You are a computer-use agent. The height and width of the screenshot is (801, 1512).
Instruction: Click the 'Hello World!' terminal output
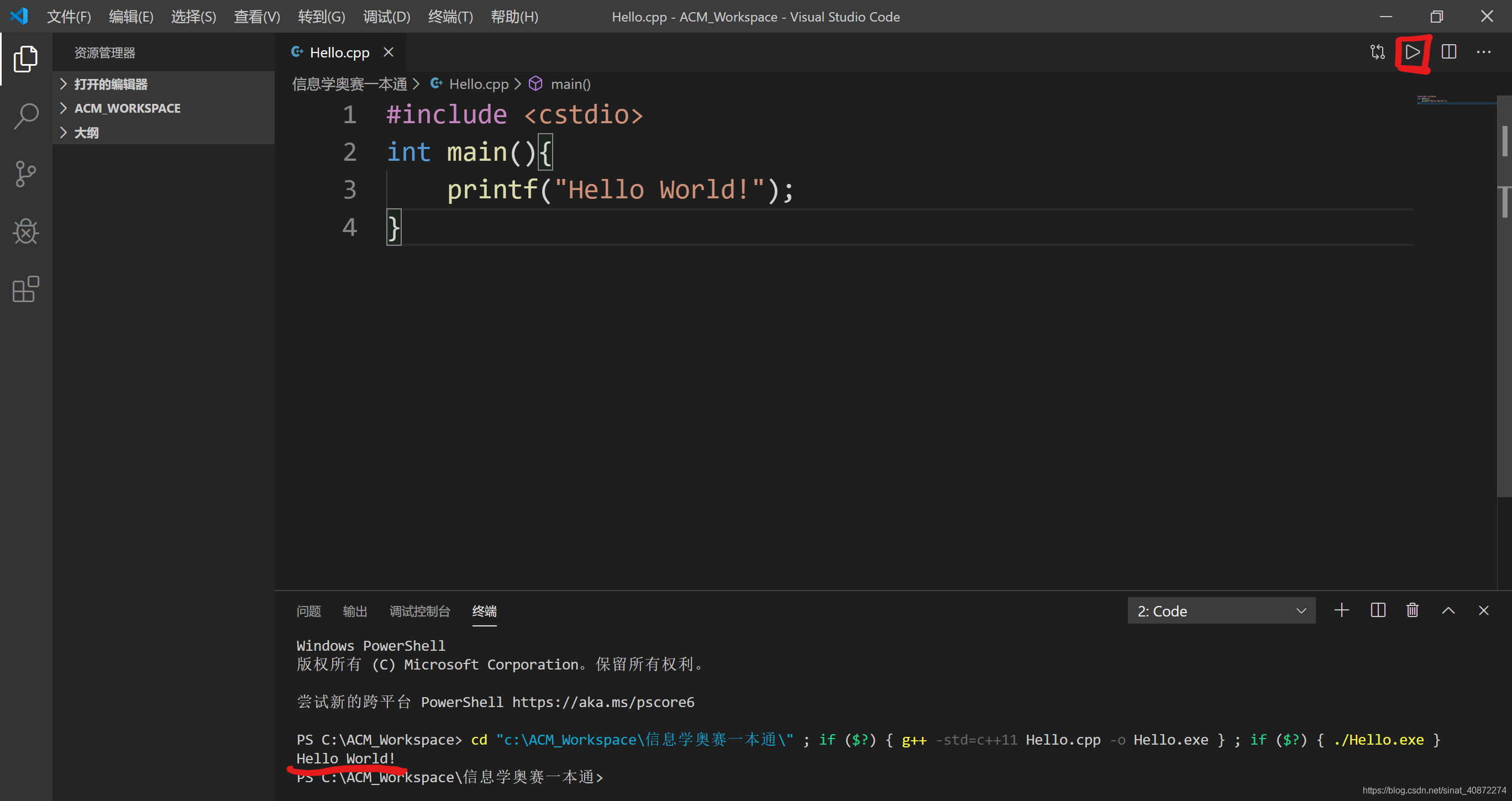(x=346, y=758)
